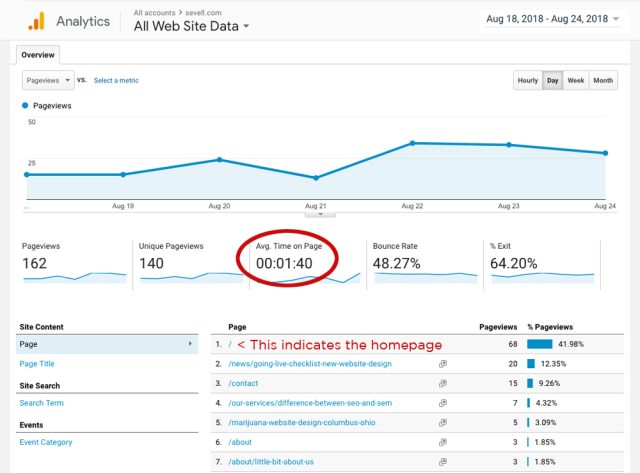Click the 3.09% value in table
This screenshot has width=640, height=473.
pos(545,422)
